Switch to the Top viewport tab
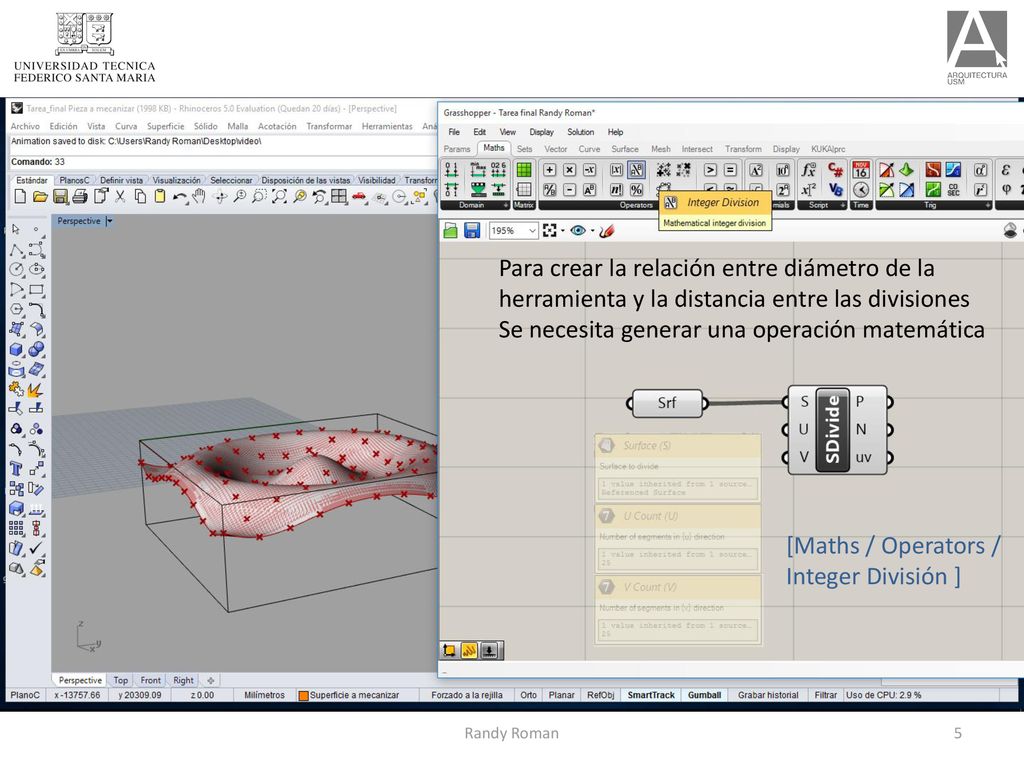Viewport: 1024px width, 768px height. point(121,680)
